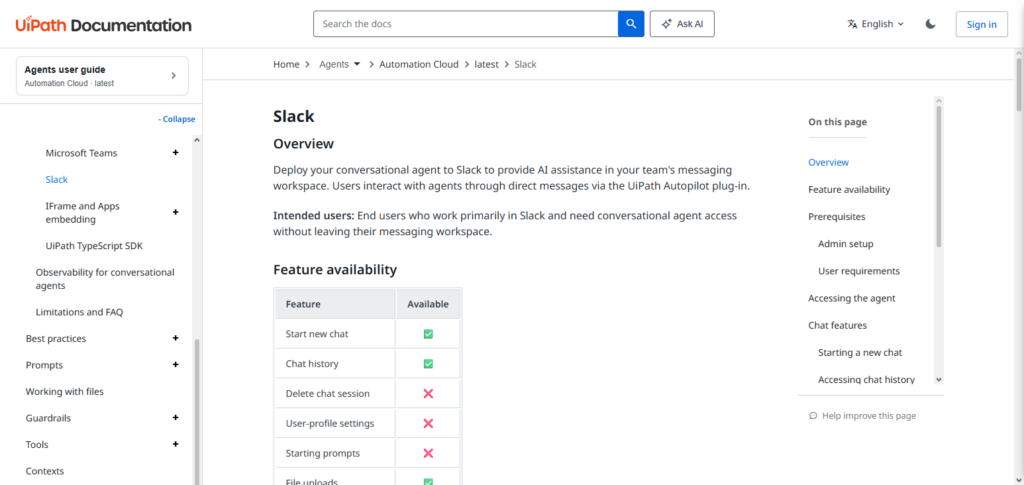Click the User-profile settings table cell

336,424
